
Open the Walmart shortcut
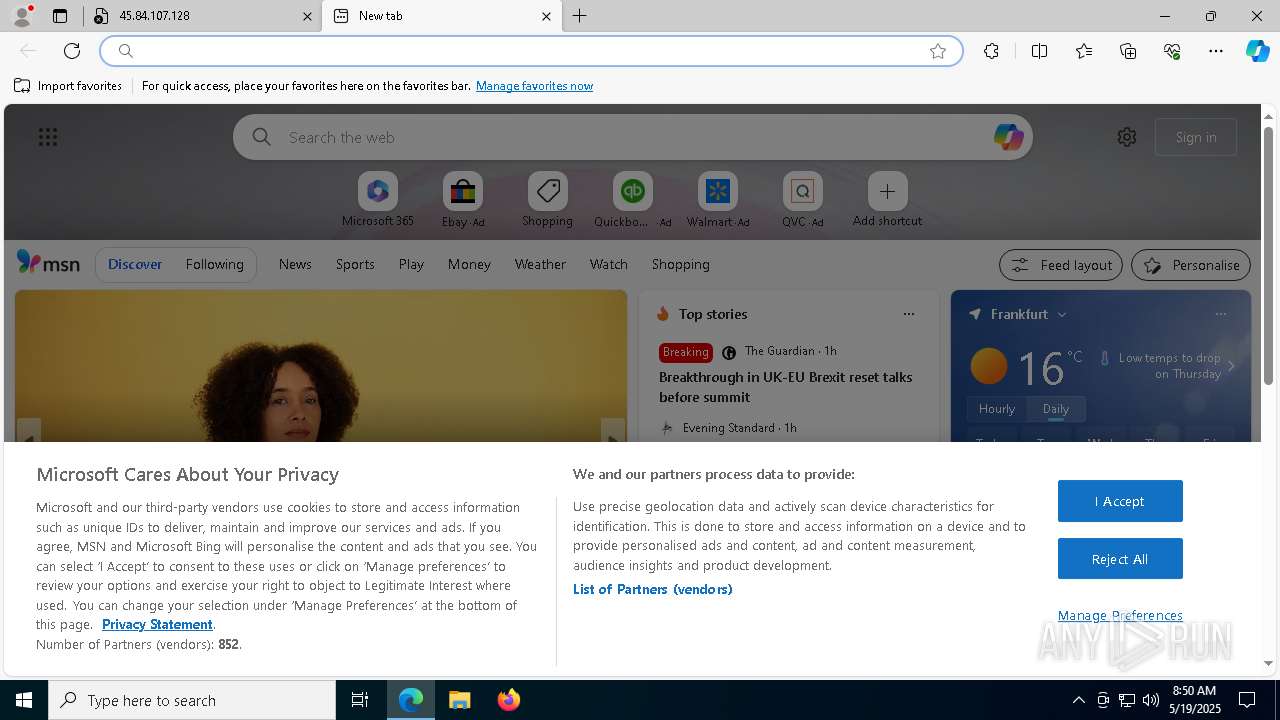coord(717,200)
